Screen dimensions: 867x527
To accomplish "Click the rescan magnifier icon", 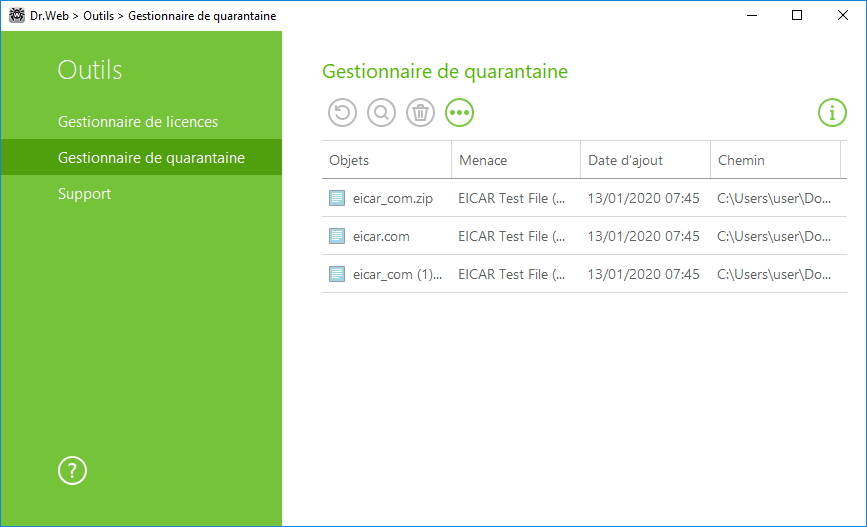I will pos(382,113).
